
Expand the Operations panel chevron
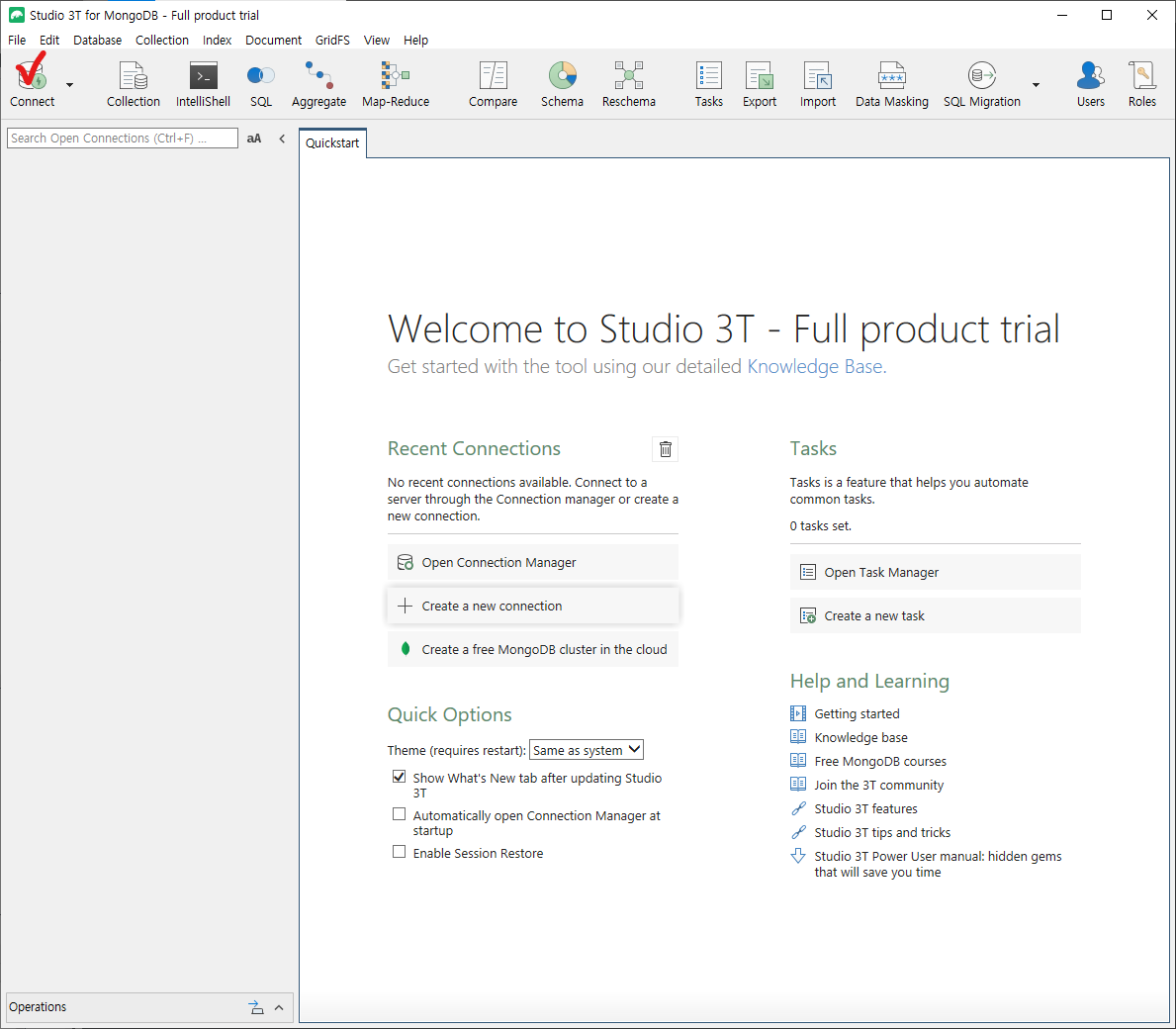coord(279,1007)
